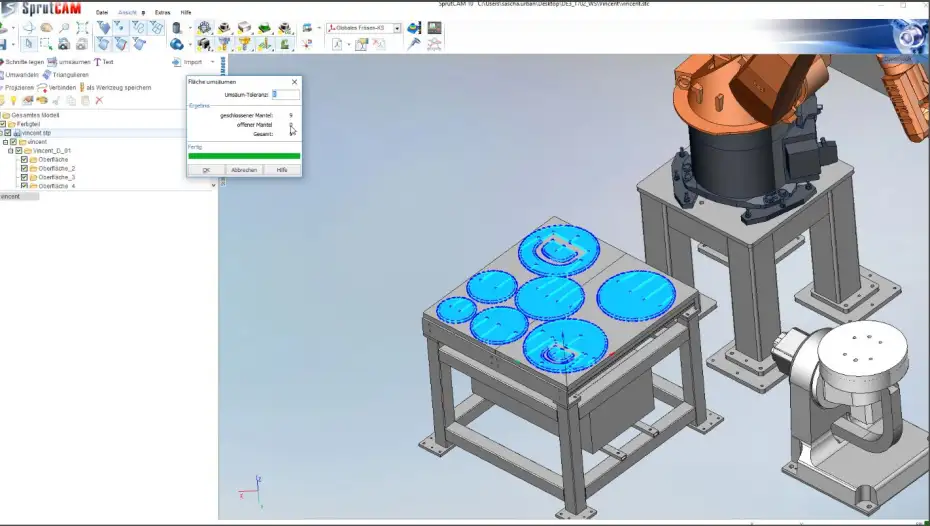Click the Triangulieren tool
Image resolution: width=930 pixels, height=526 pixels.
[x=66, y=75]
